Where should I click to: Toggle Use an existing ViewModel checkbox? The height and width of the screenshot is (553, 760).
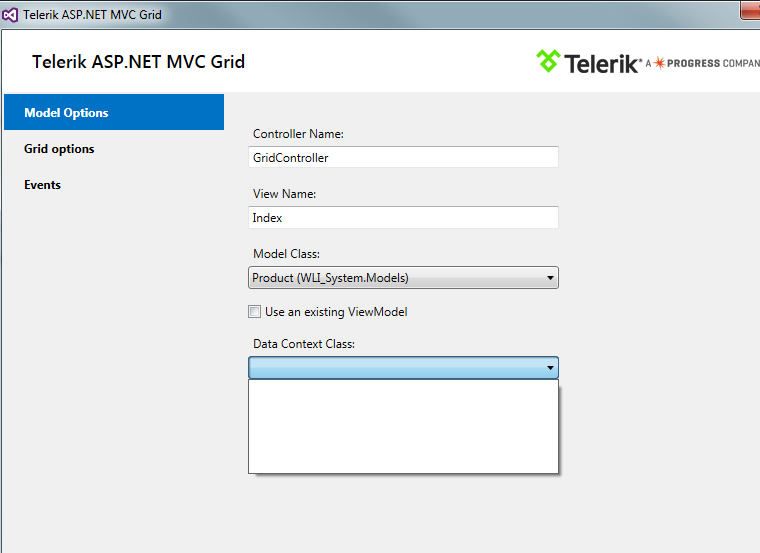254,312
